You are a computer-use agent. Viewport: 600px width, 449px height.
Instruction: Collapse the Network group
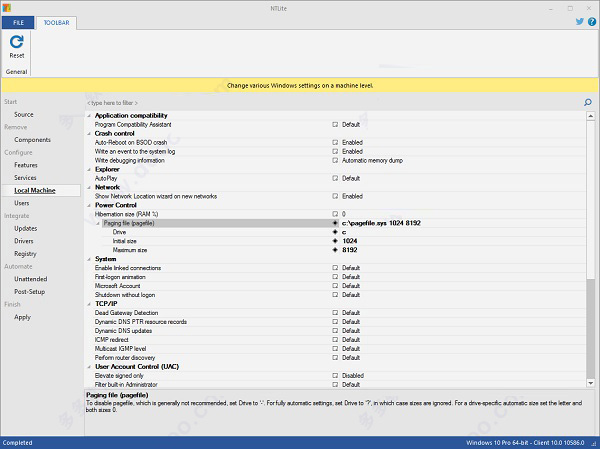89,187
